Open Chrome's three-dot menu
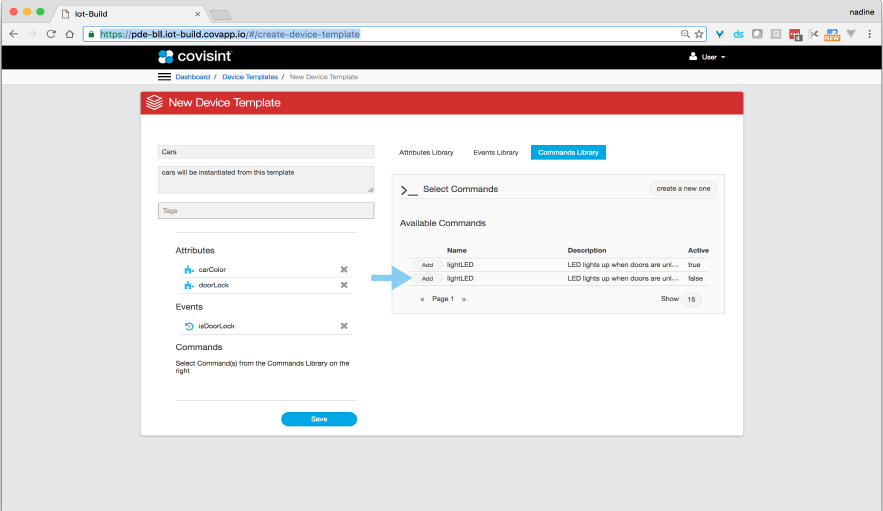 pos(870,33)
